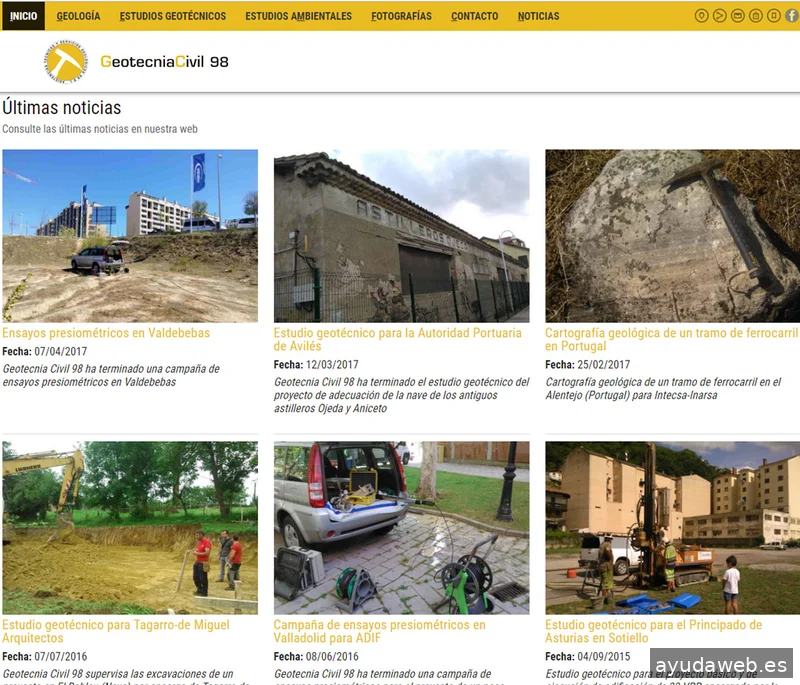Screen dimensions: 800x685
Task: Click the bookmark icon in header
Action: (x=773, y=16)
